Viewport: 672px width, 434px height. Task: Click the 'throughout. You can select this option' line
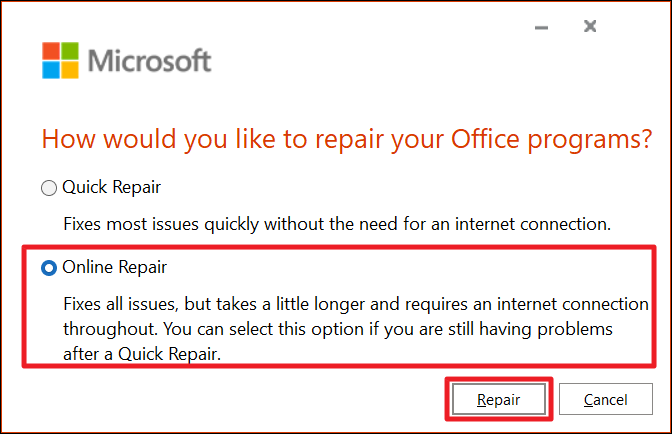coord(335,327)
